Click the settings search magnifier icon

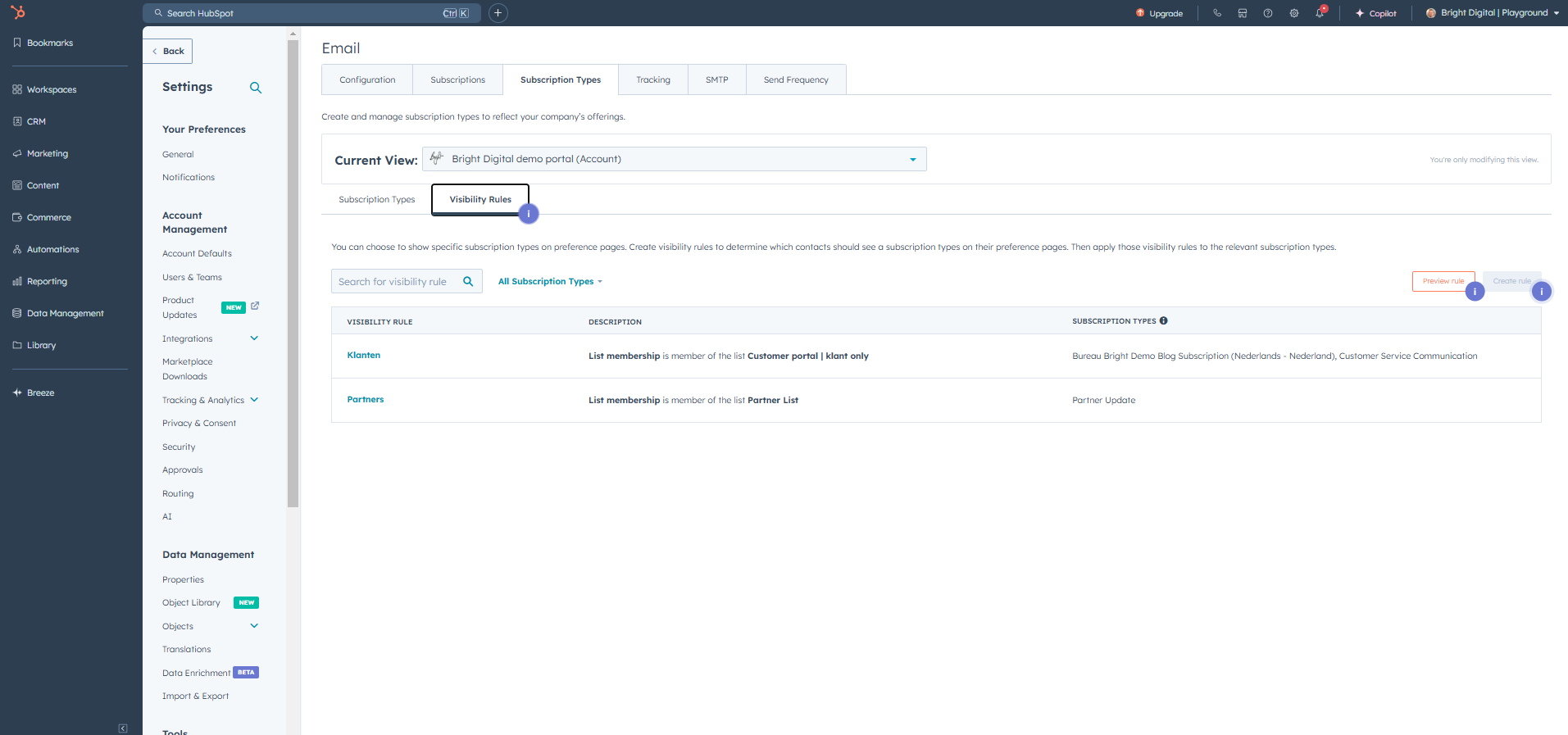(x=256, y=88)
